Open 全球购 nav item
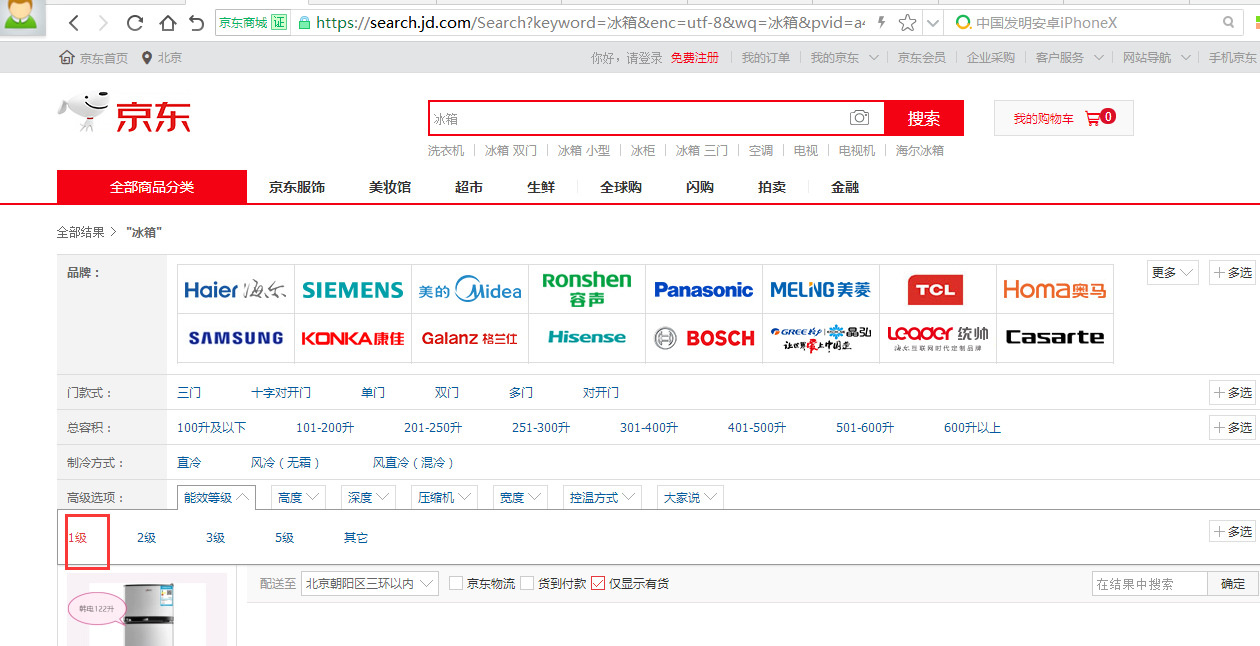The width and height of the screenshot is (1260, 646). [621, 187]
